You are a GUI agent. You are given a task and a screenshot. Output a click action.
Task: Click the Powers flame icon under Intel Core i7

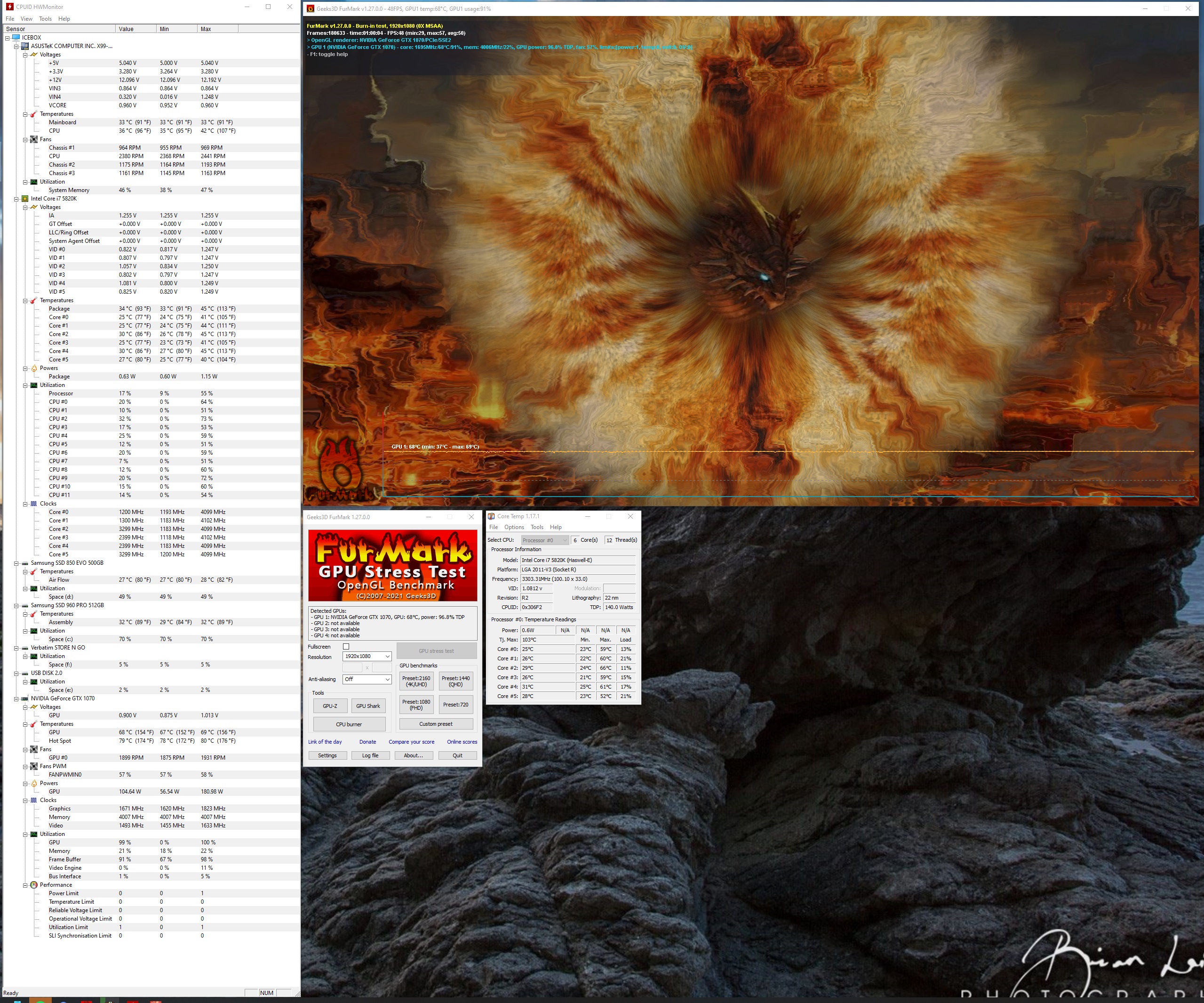click(x=34, y=368)
